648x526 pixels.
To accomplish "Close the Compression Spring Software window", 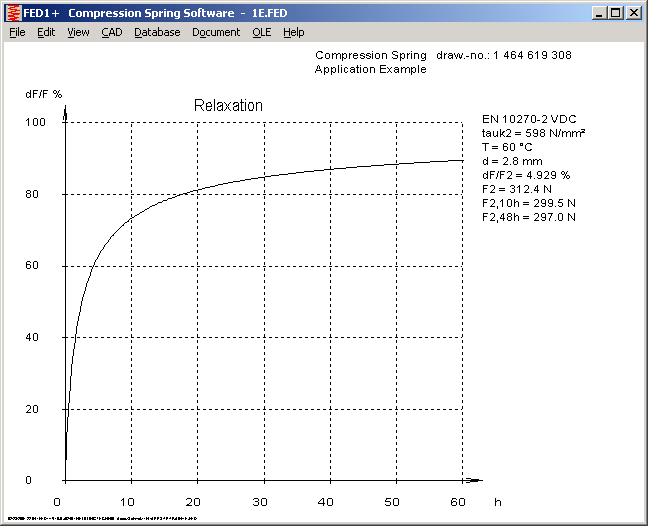I will pyautogui.click(x=633, y=13).
